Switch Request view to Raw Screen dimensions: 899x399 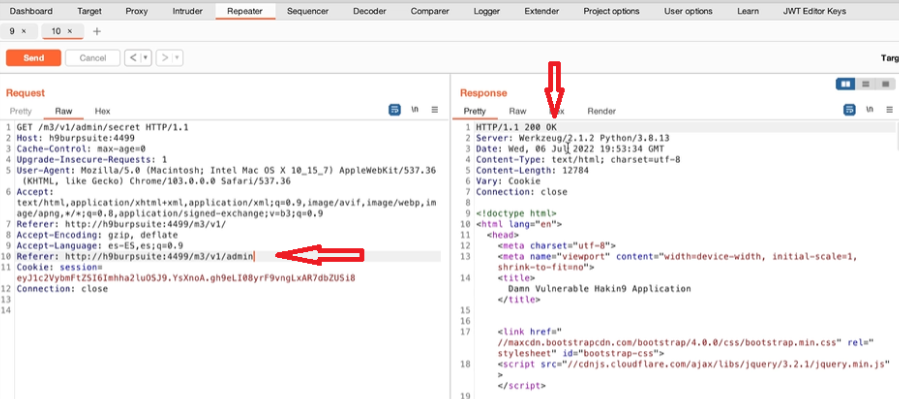pyautogui.click(x=63, y=111)
